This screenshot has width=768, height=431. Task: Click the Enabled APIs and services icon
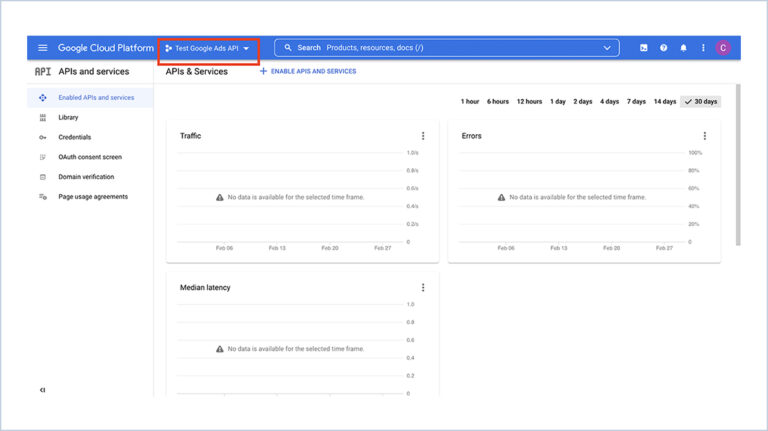[x=43, y=97]
